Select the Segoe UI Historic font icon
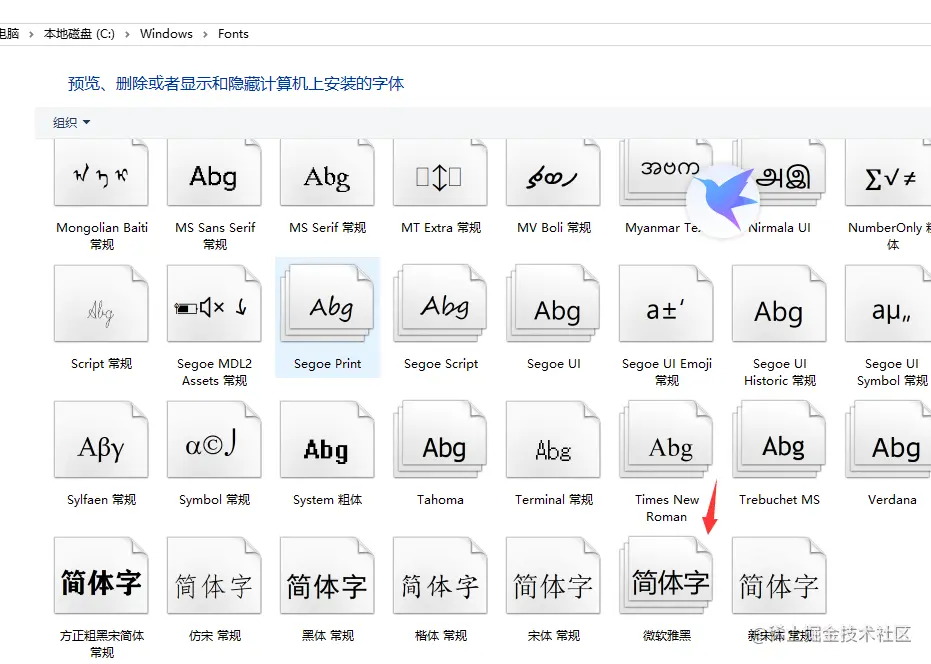Viewport: 931px width, 664px height. (779, 303)
